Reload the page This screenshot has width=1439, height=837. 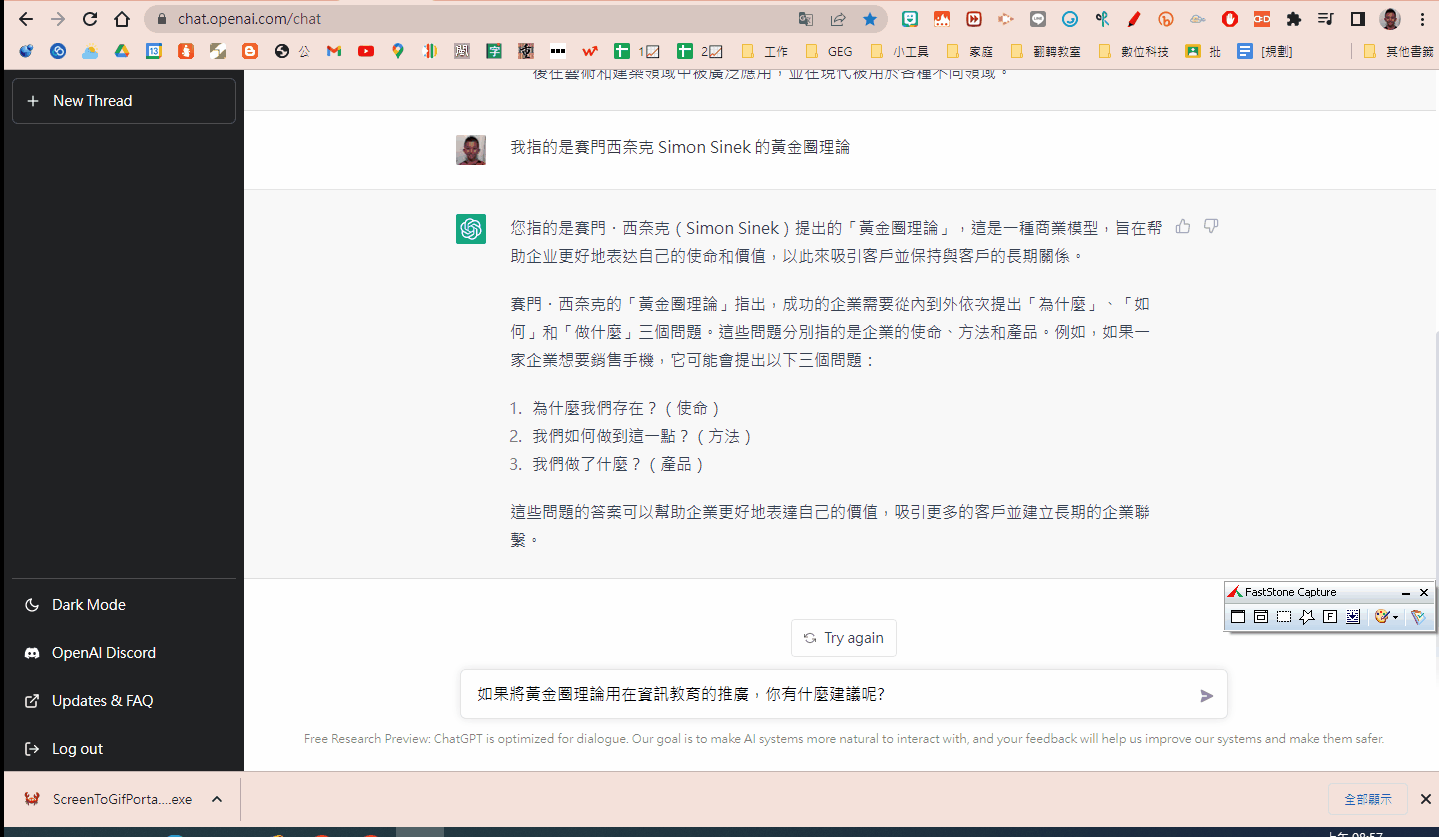tap(90, 19)
